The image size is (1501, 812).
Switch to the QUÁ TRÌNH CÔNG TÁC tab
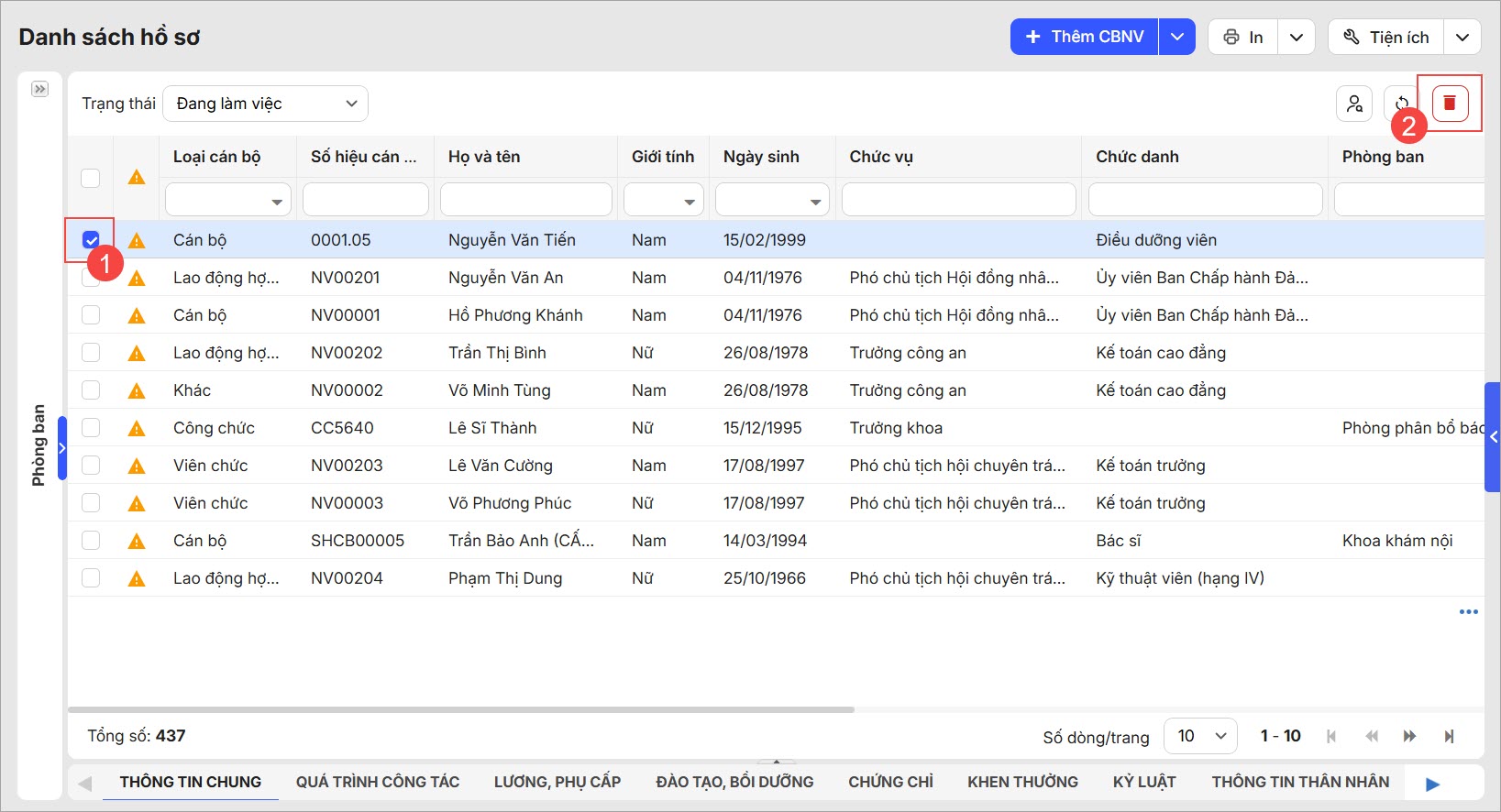coord(377,782)
